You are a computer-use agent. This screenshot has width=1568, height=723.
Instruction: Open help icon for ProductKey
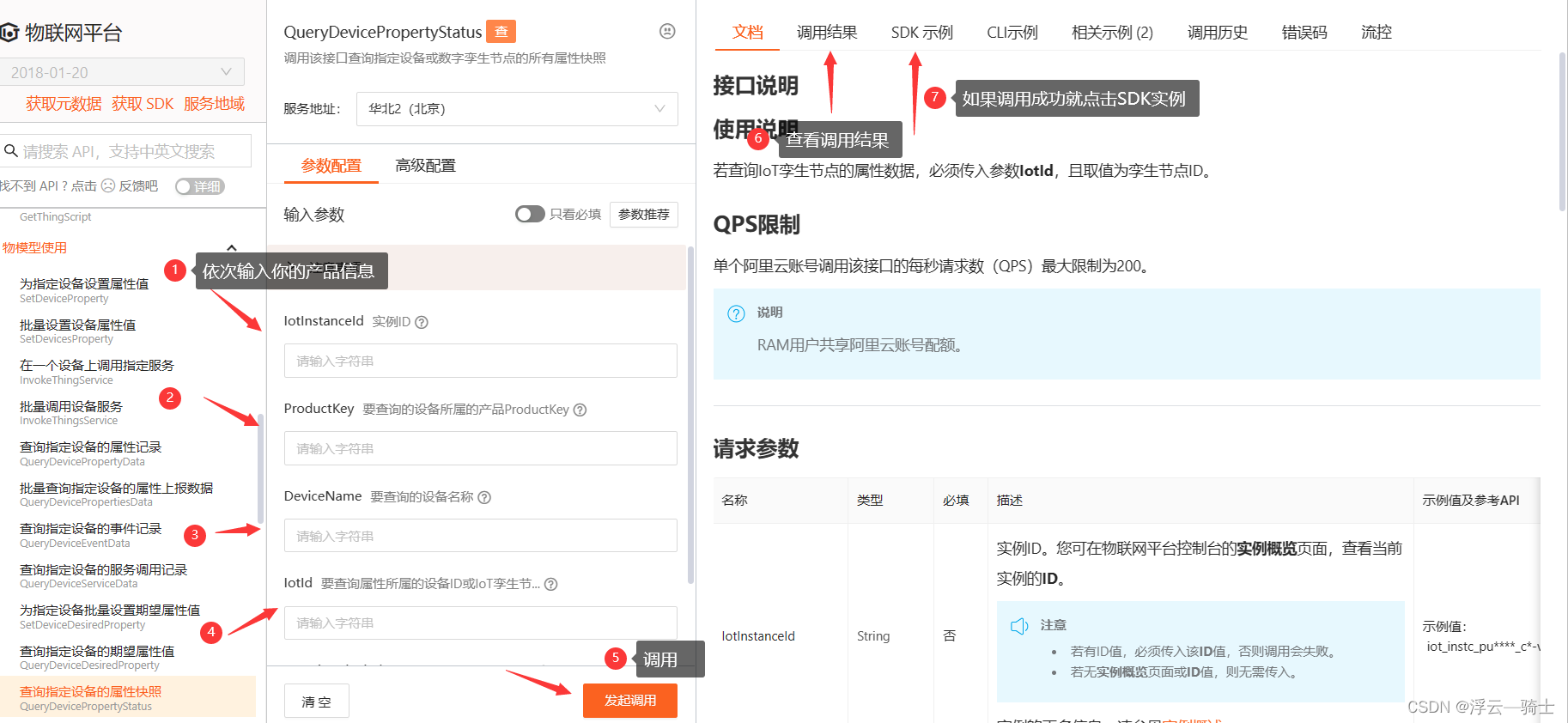[x=580, y=410]
